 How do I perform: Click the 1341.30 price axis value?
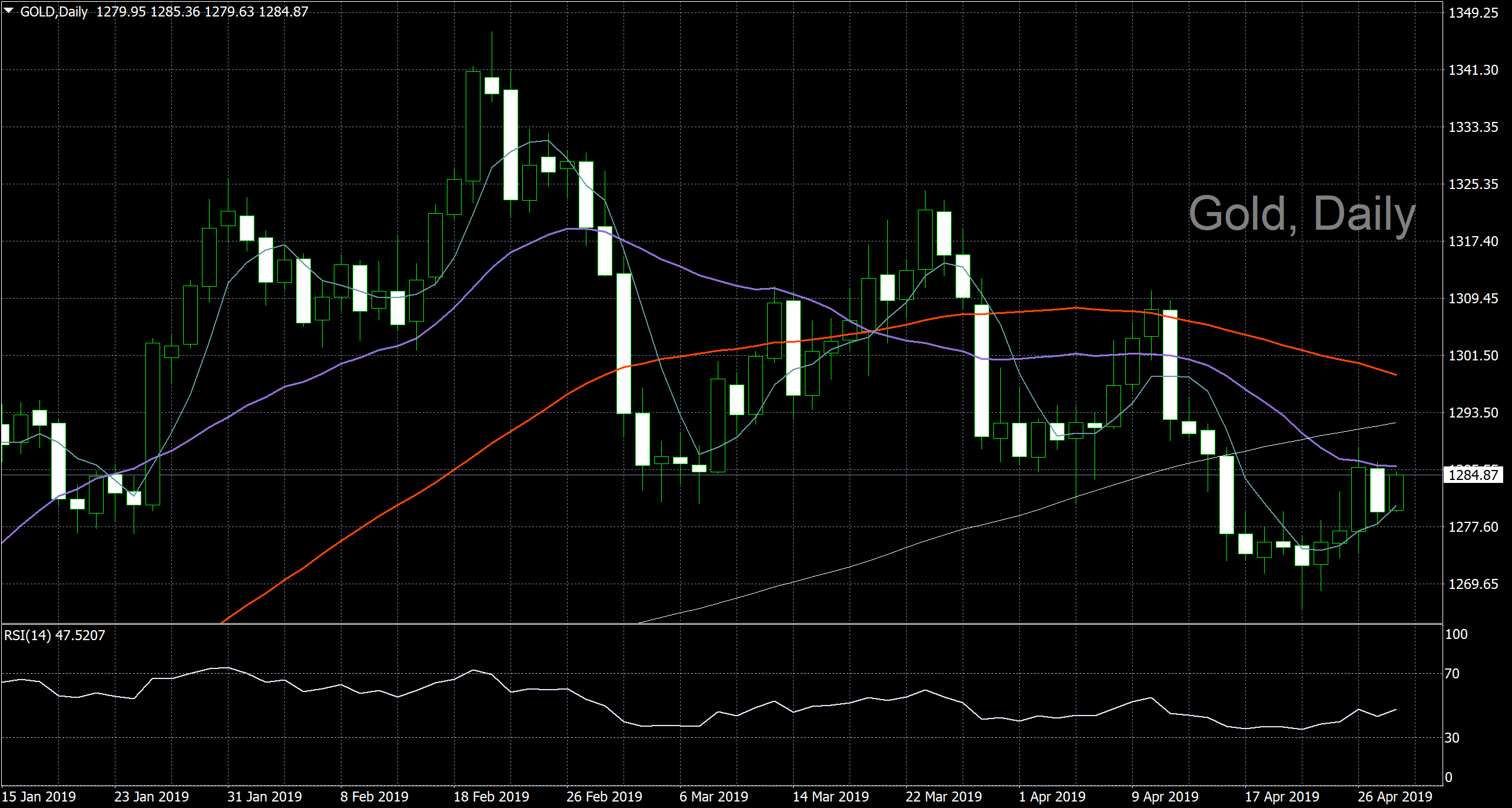pos(1473,70)
